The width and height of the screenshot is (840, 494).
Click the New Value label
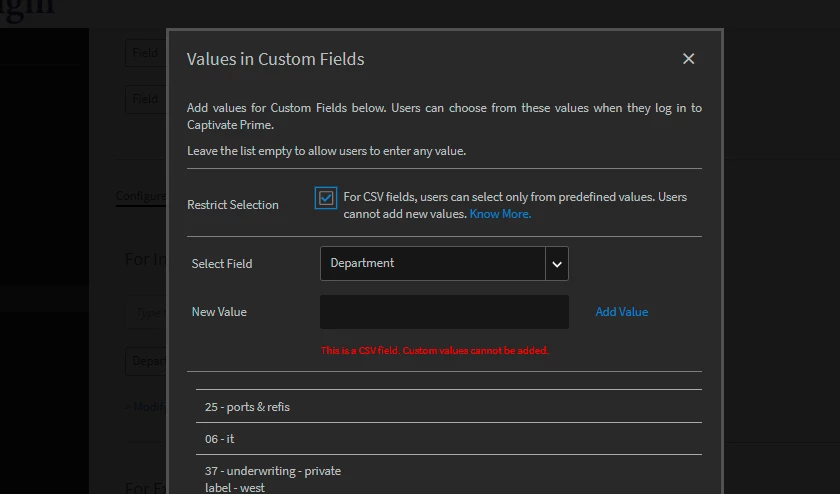coord(219,312)
